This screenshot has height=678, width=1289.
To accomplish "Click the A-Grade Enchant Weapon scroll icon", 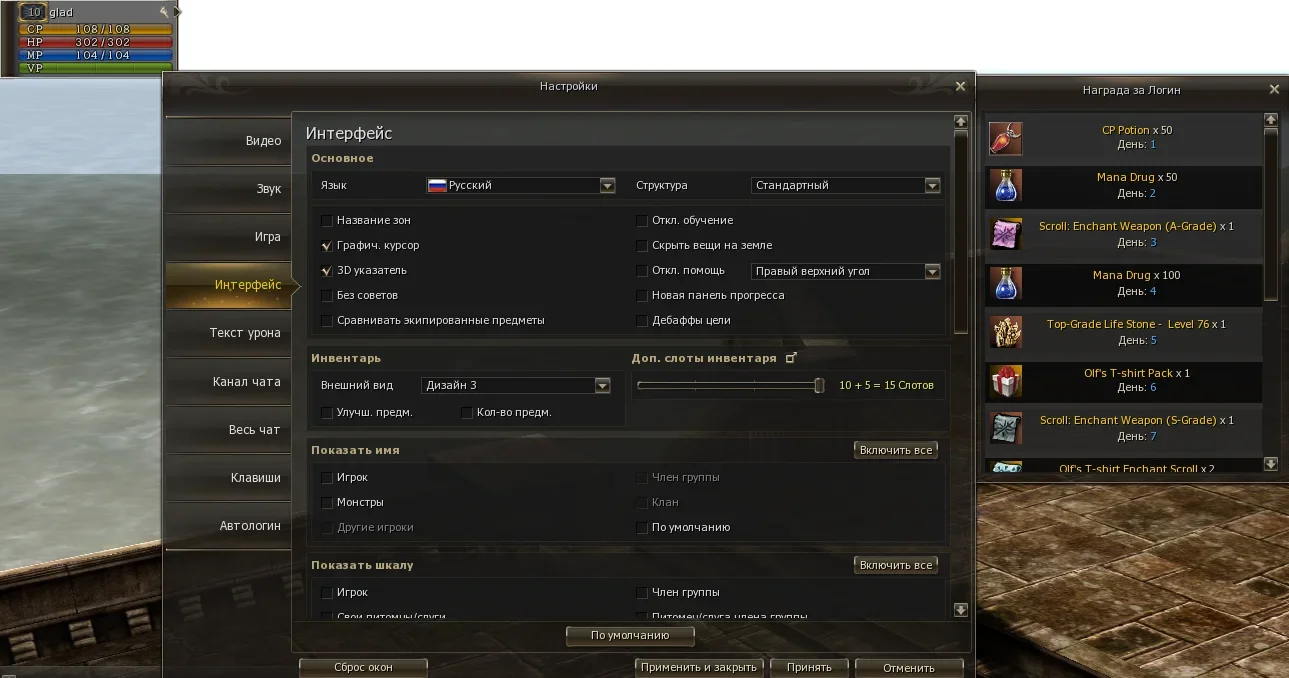I will click(1006, 234).
